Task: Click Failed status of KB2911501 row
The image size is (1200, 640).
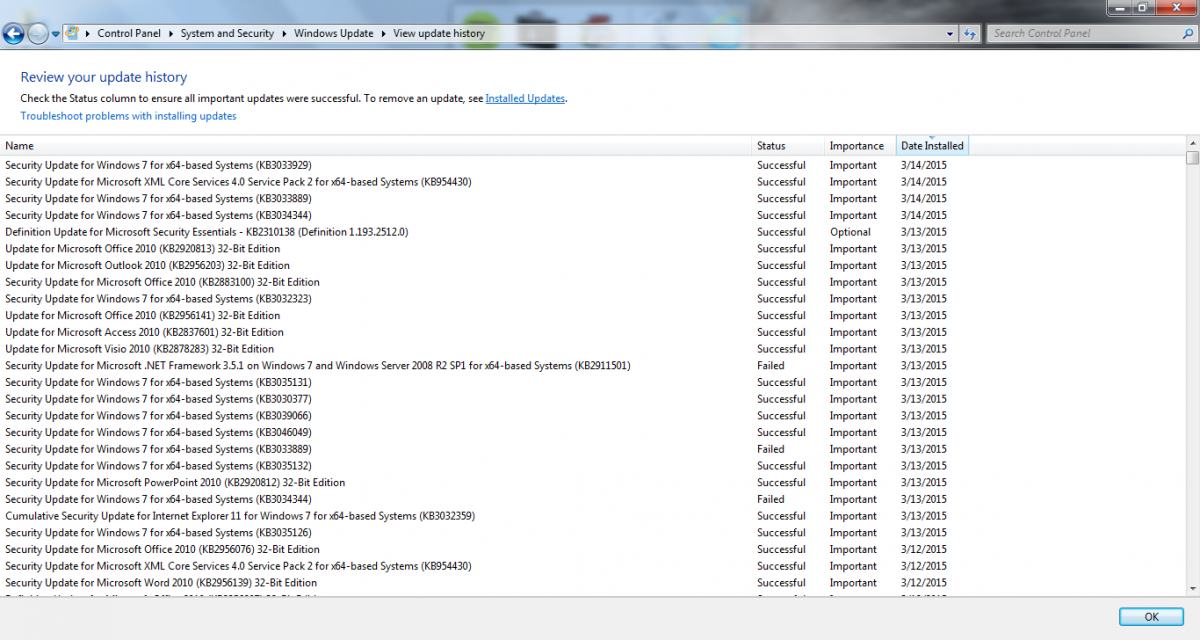Action: tap(771, 366)
